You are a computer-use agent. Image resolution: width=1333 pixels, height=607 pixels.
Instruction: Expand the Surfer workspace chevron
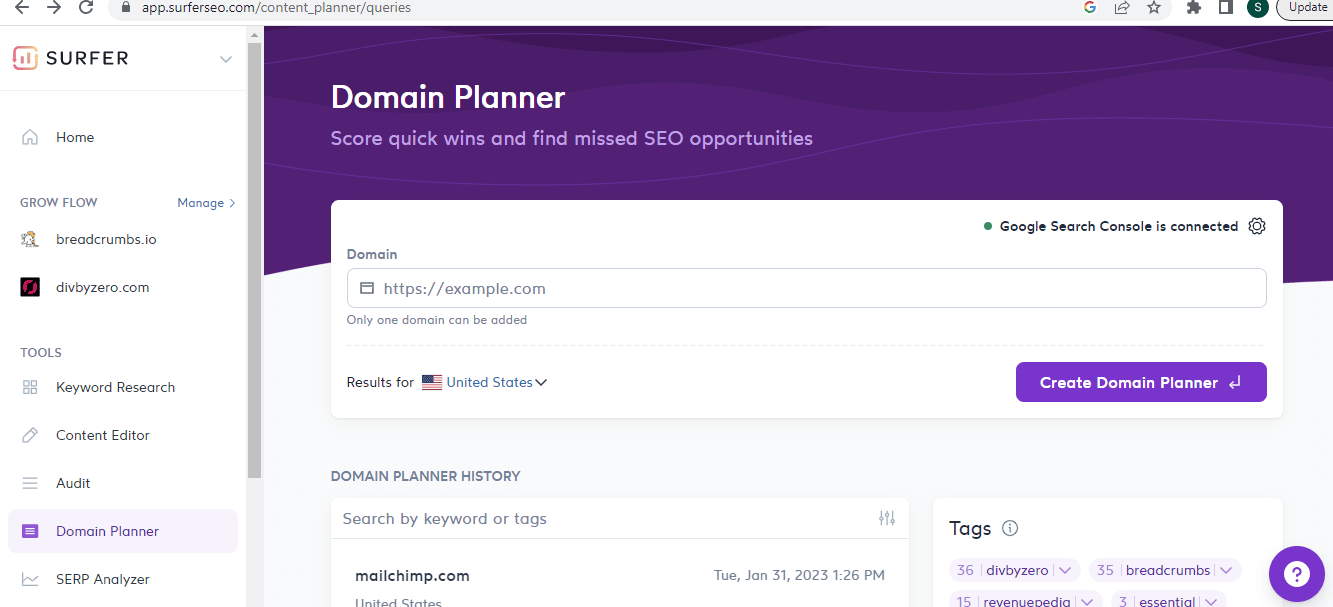[225, 59]
